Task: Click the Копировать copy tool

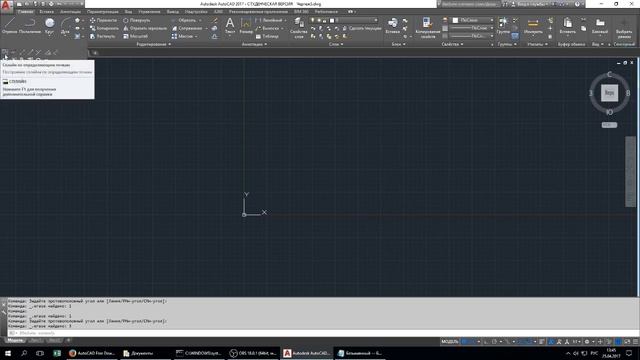Action: click(x=104, y=28)
